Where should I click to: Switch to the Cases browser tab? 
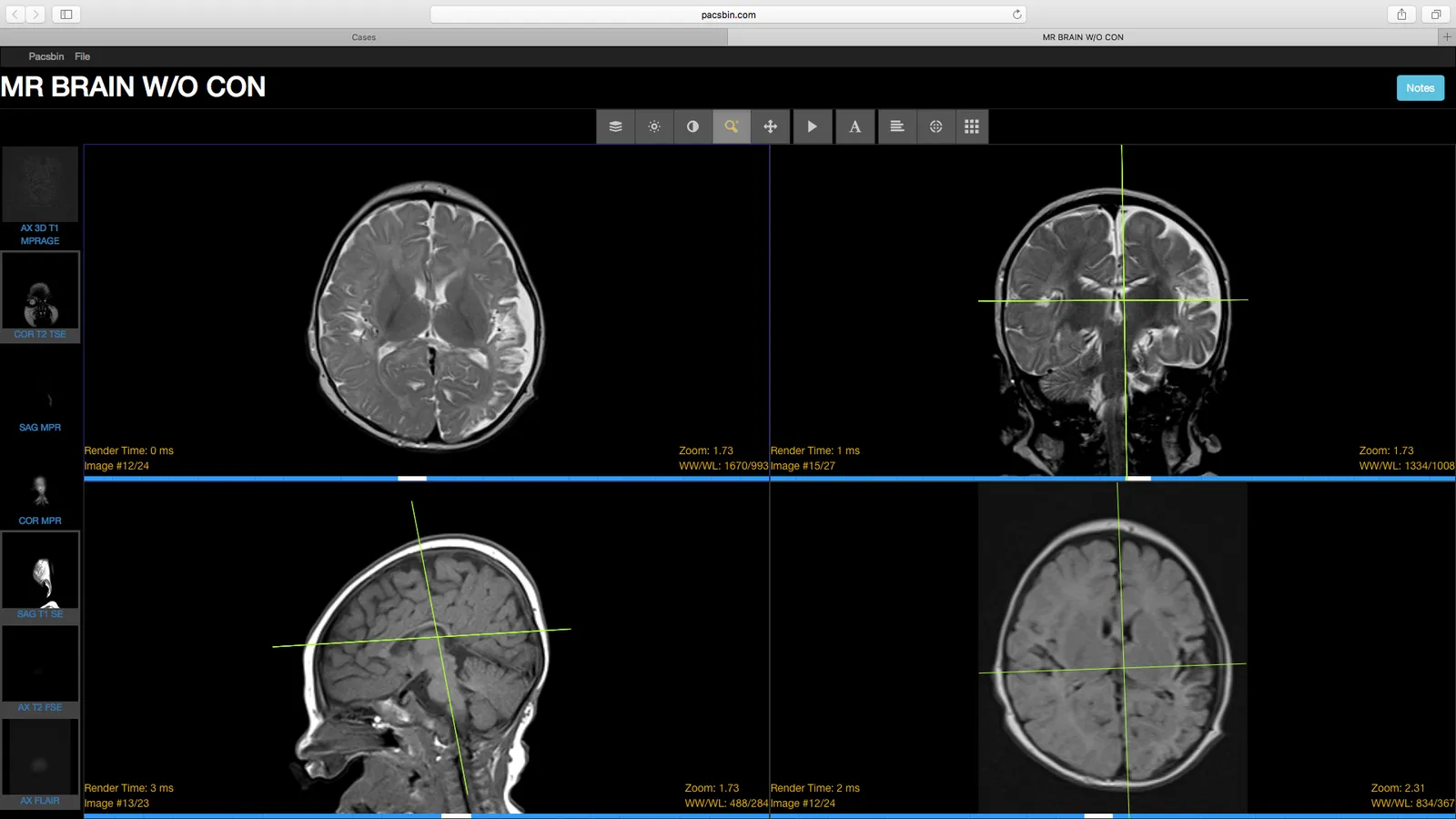tap(364, 37)
